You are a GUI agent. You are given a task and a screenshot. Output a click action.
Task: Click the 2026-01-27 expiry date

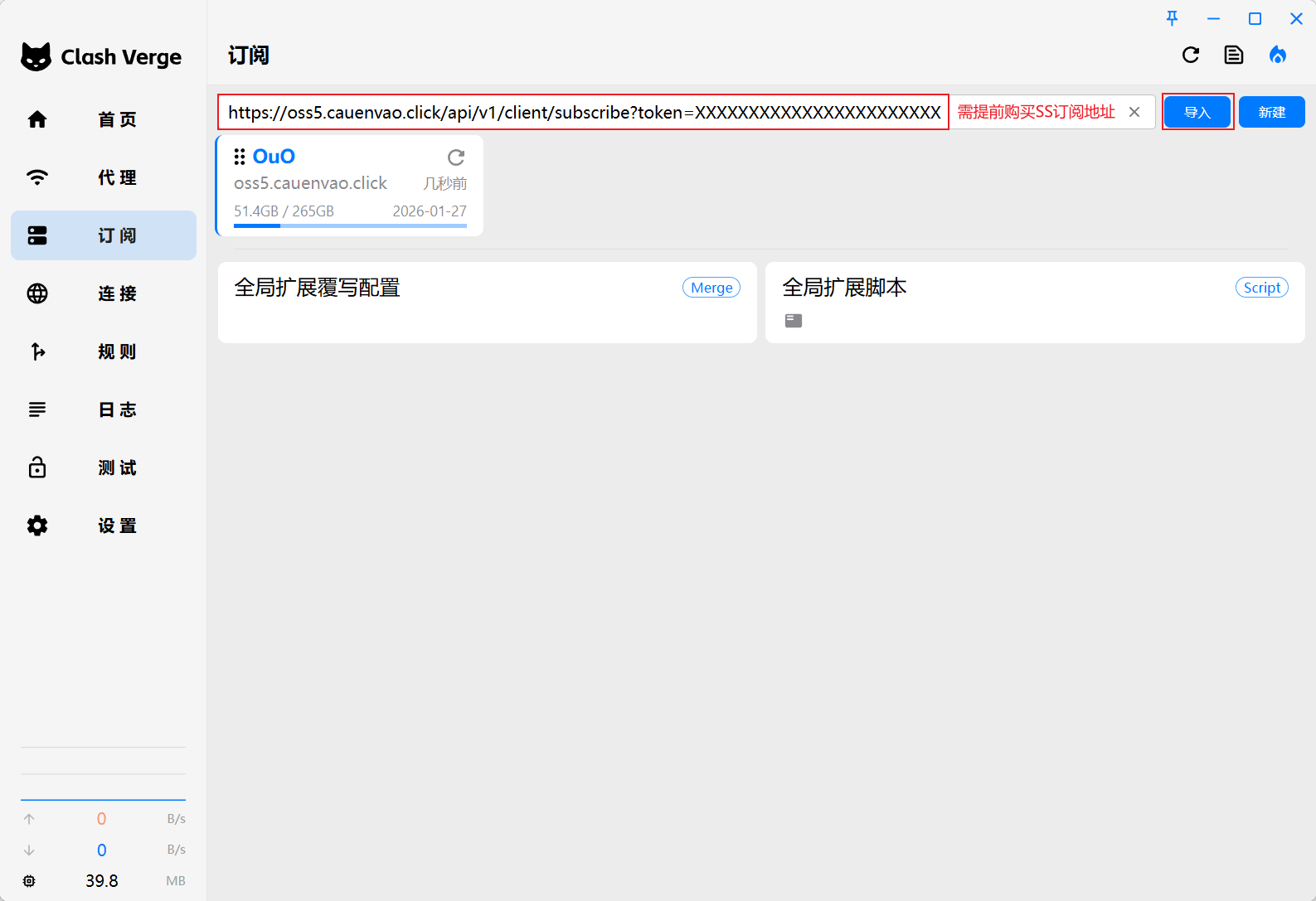pos(430,211)
